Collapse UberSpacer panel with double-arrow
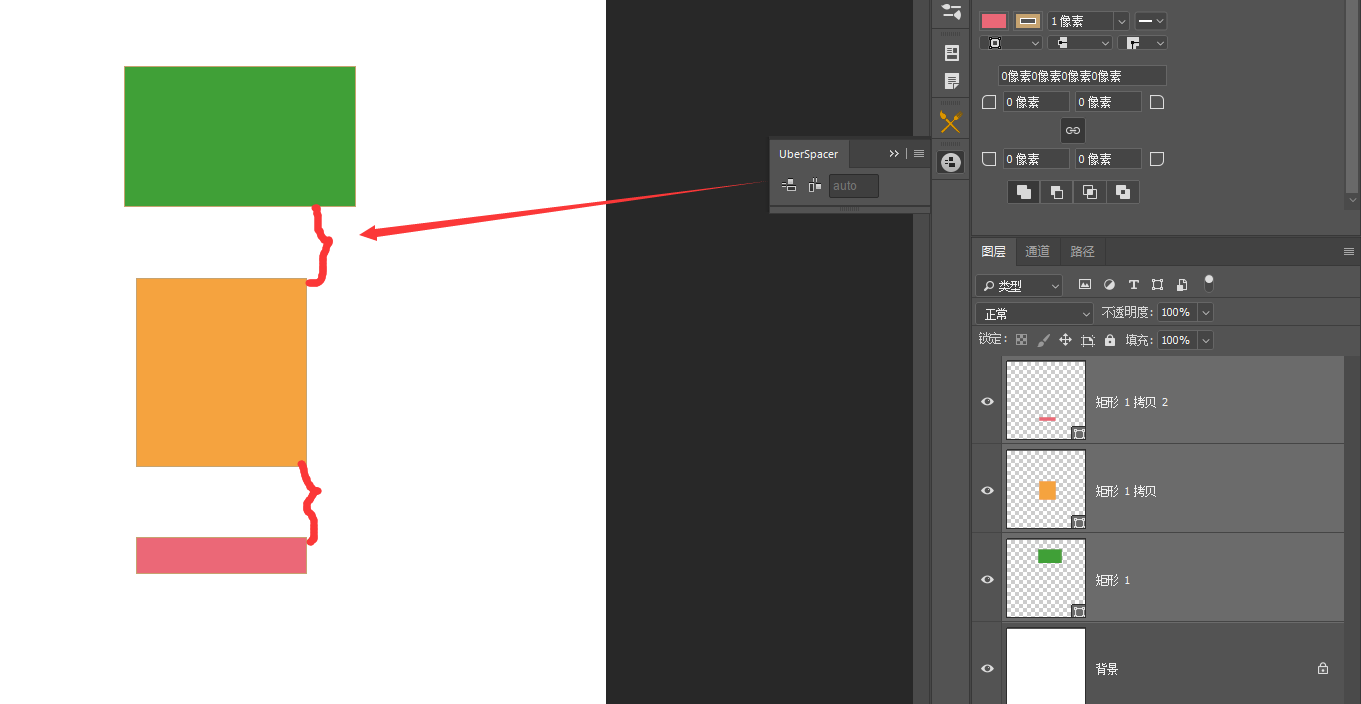Screen dimensions: 1361x704 point(894,154)
